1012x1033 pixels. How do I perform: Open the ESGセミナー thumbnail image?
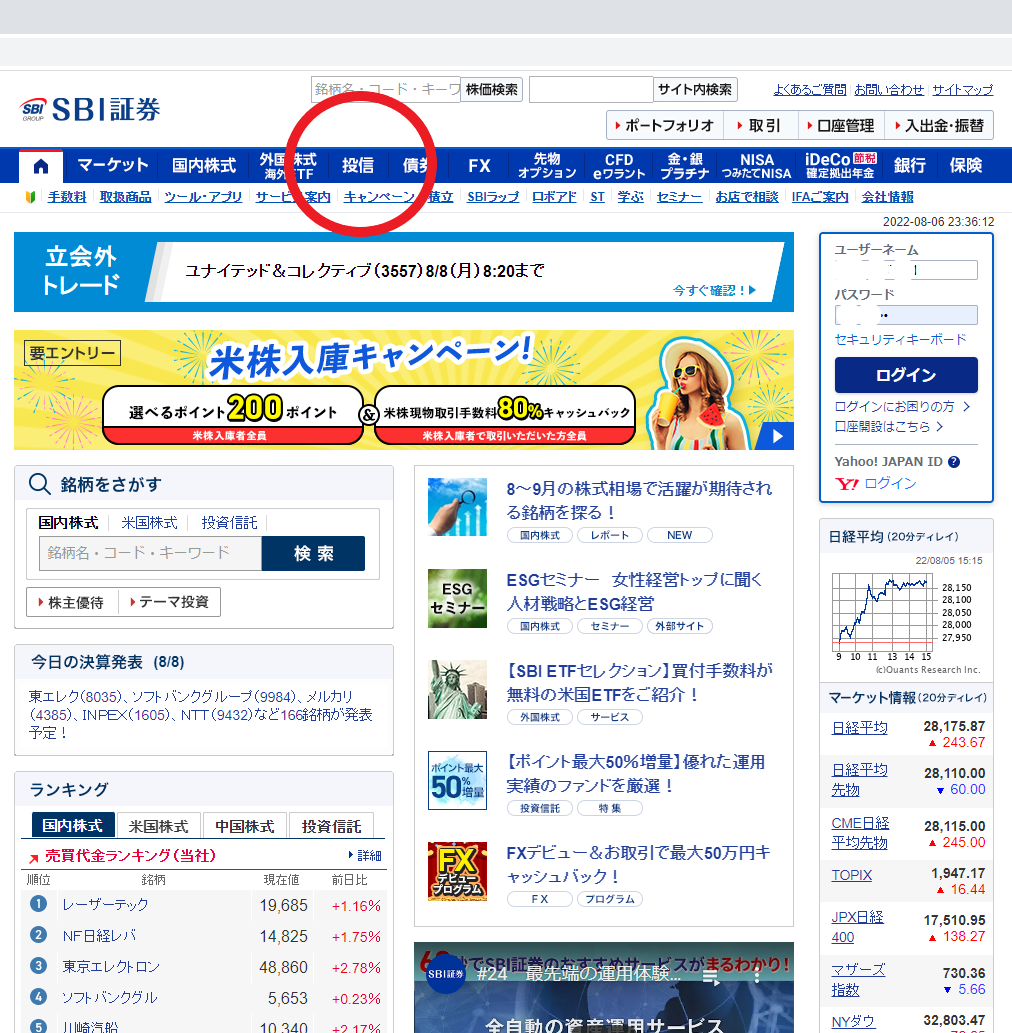(457, 598)
